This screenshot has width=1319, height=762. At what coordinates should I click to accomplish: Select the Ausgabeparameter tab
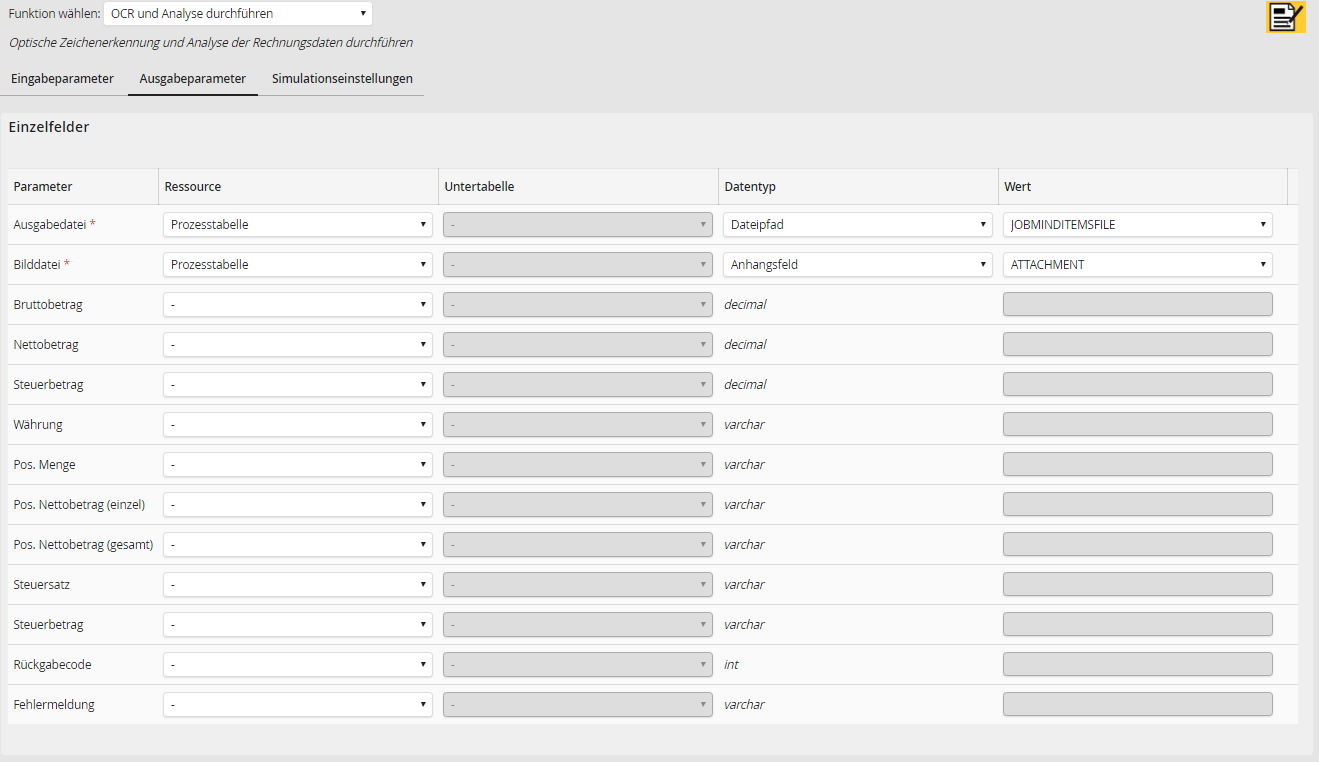pyautogui.click(x=193, y=78)
